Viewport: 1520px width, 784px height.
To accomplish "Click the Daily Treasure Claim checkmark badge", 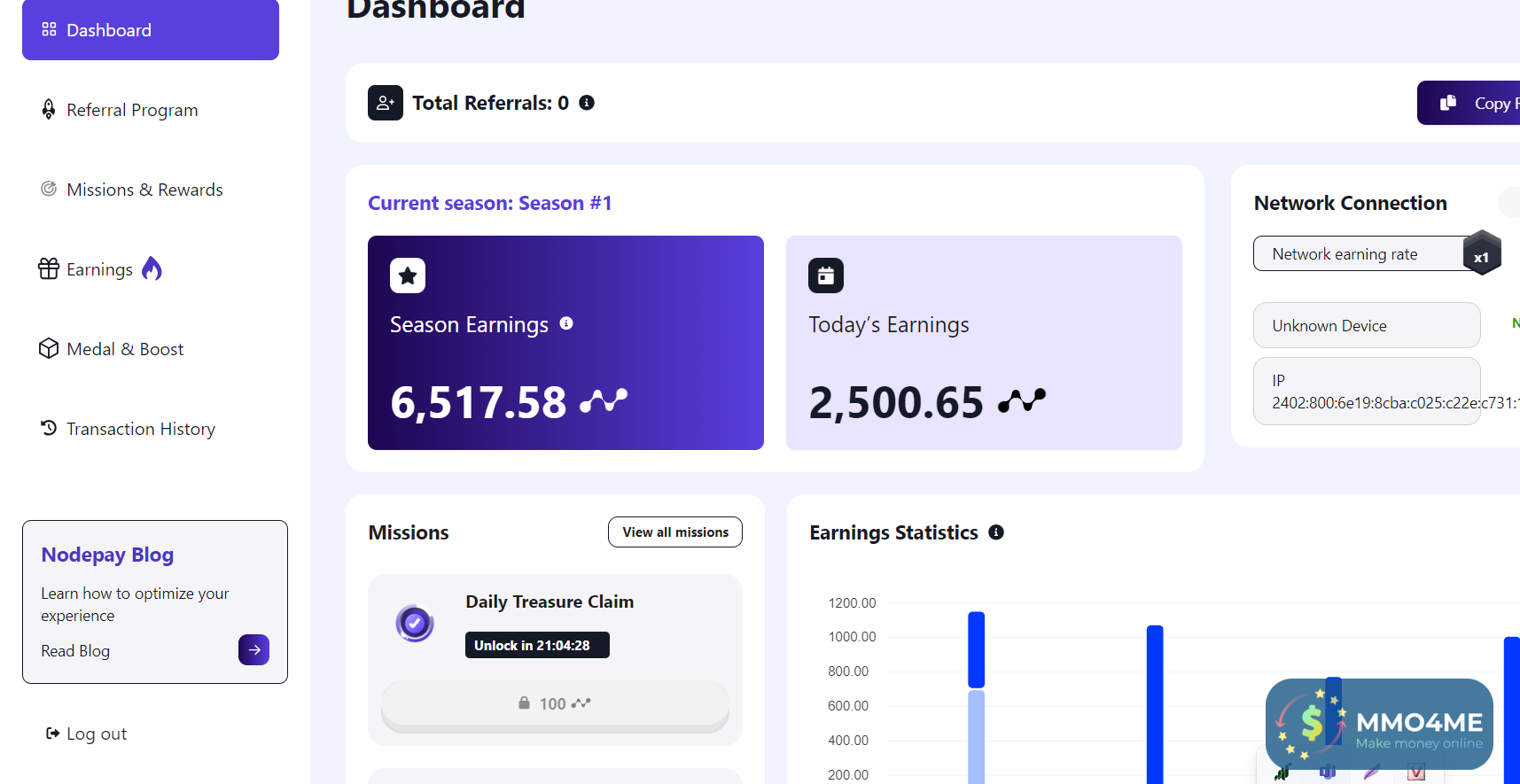I will click(x=415, y=624).
